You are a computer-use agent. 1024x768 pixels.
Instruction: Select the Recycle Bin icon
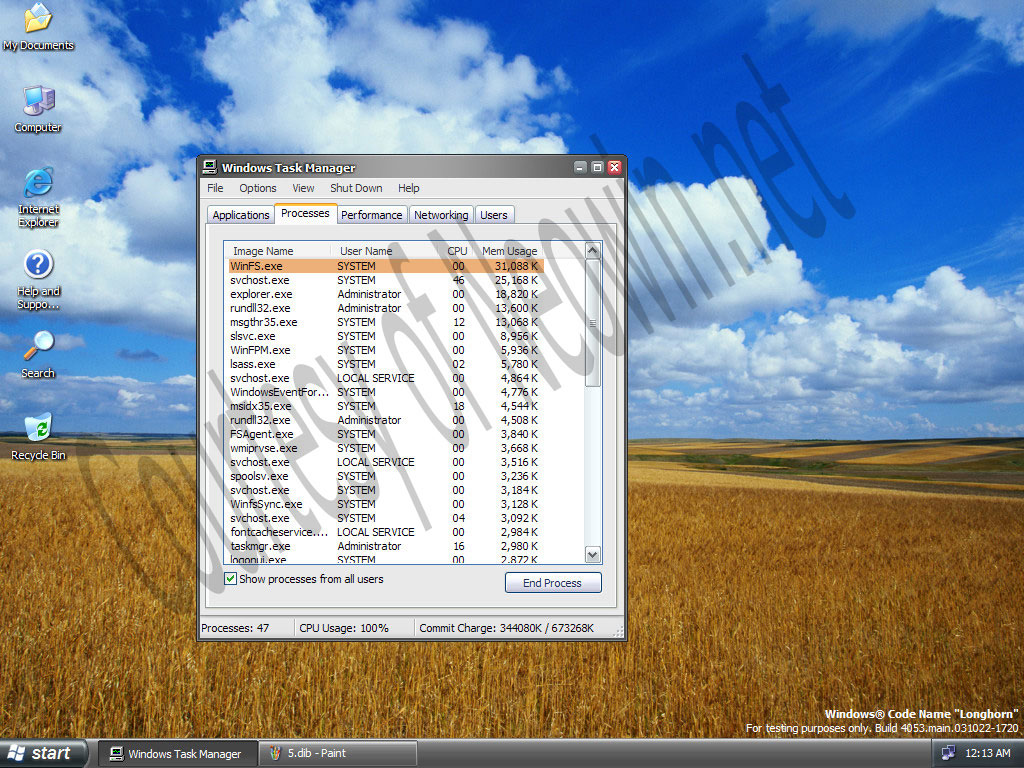(x=38, y=436)
